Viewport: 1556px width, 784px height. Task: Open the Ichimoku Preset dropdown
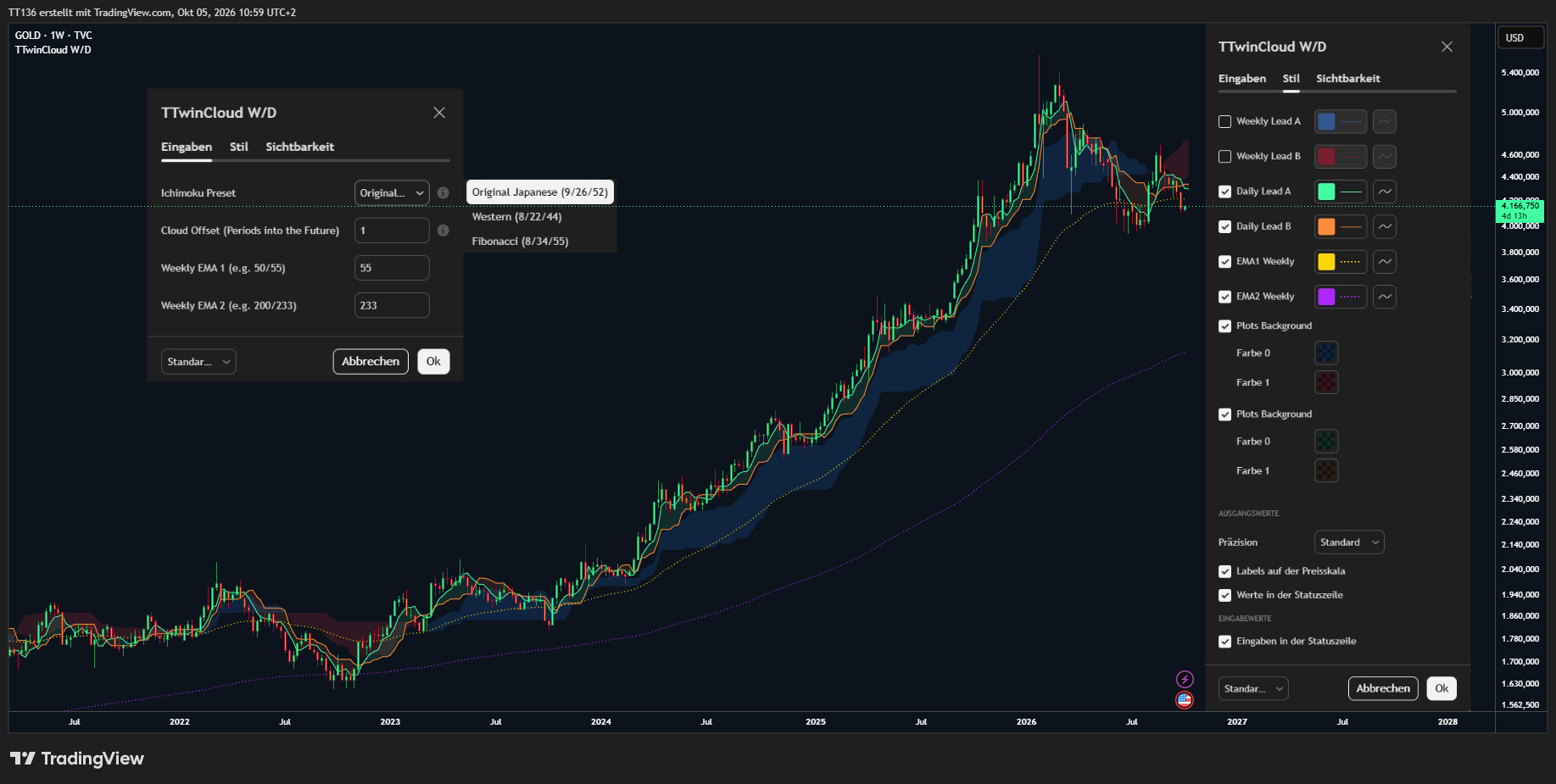tap(392, 193)
